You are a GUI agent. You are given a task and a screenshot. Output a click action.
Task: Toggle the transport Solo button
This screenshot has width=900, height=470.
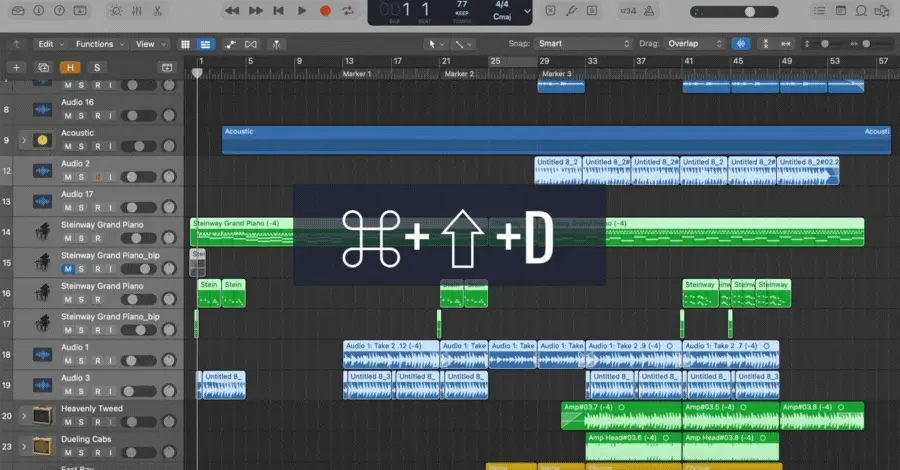click(592, 10)
